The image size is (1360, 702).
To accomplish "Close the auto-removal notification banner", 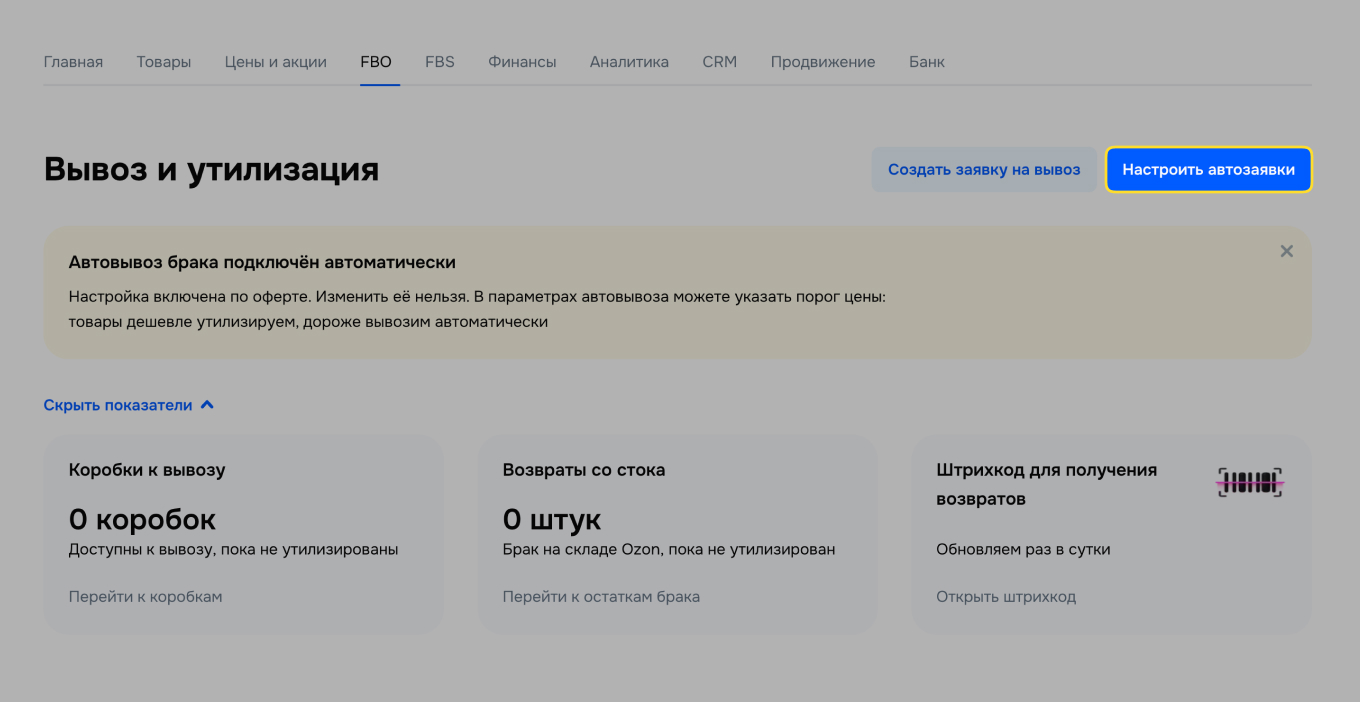I will [x=1287, y=251].
